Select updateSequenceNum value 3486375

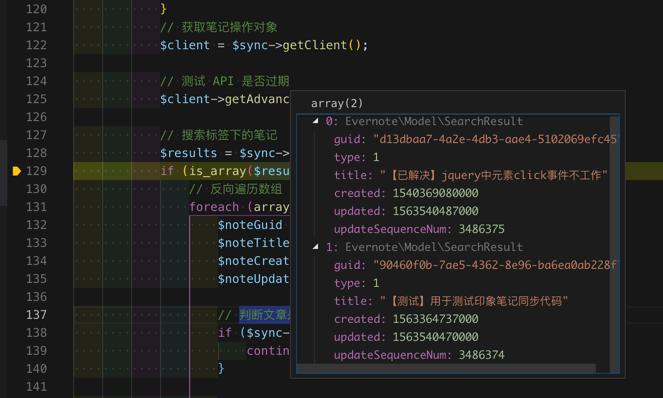(x=482, y=229)
